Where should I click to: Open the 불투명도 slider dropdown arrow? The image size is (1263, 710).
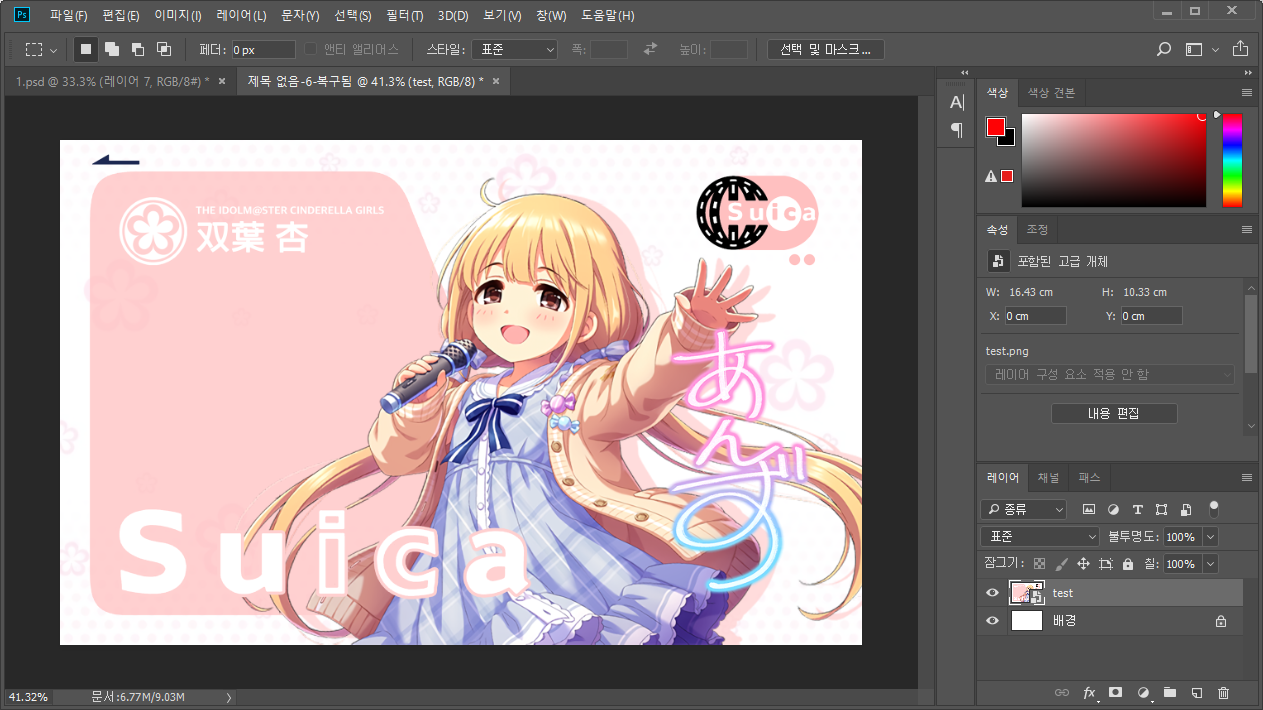point(1211,537)
